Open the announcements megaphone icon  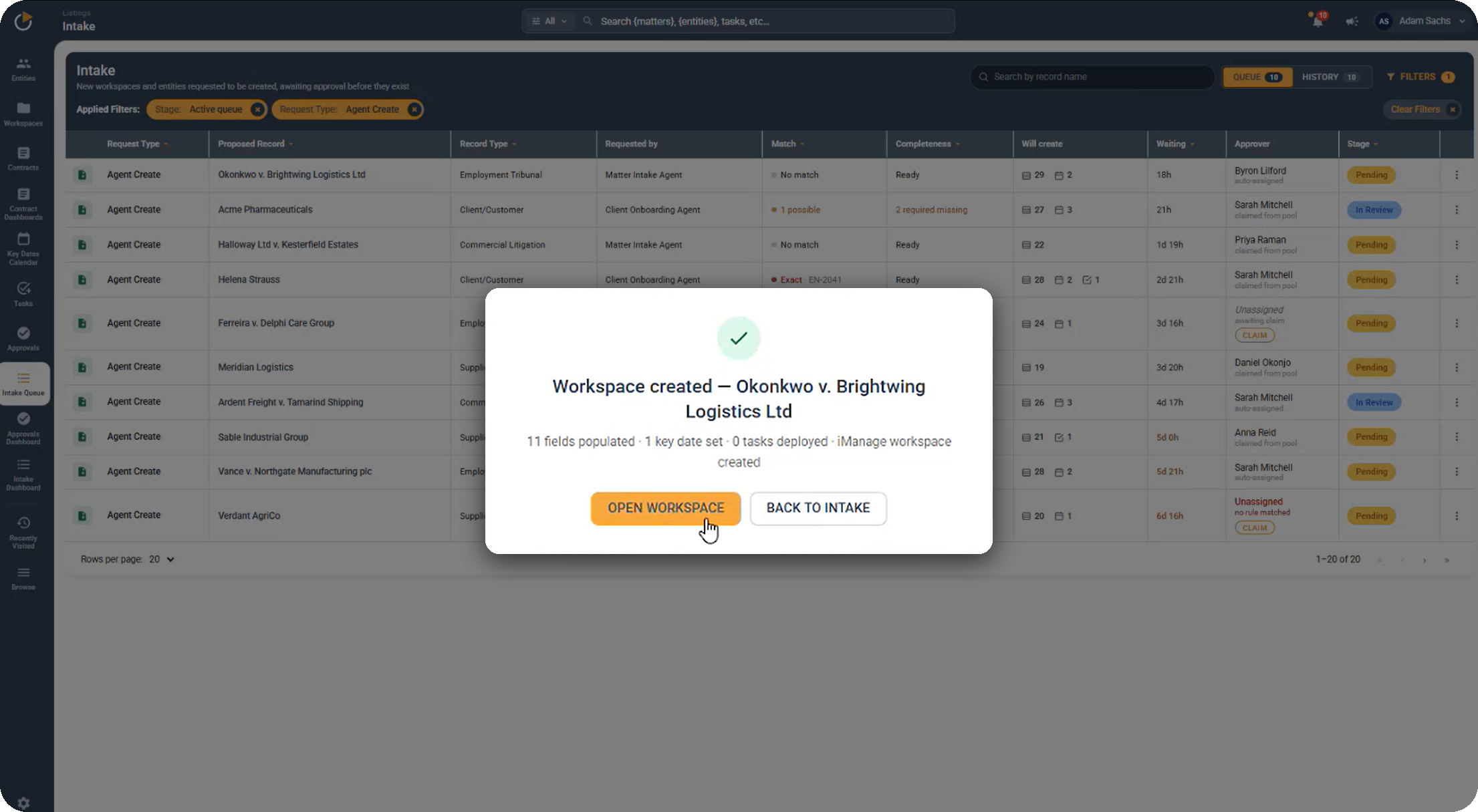tap(1352, 21)
